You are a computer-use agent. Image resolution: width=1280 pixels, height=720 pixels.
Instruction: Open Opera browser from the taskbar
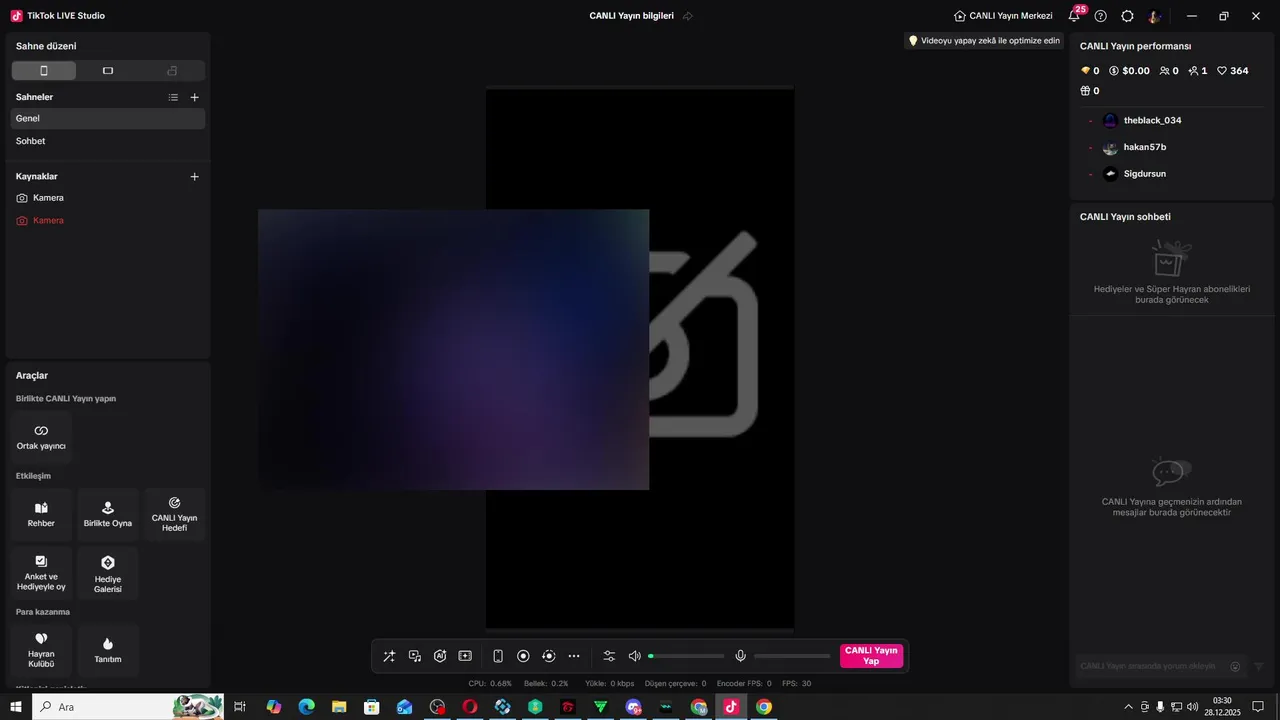tap(470, 707)
